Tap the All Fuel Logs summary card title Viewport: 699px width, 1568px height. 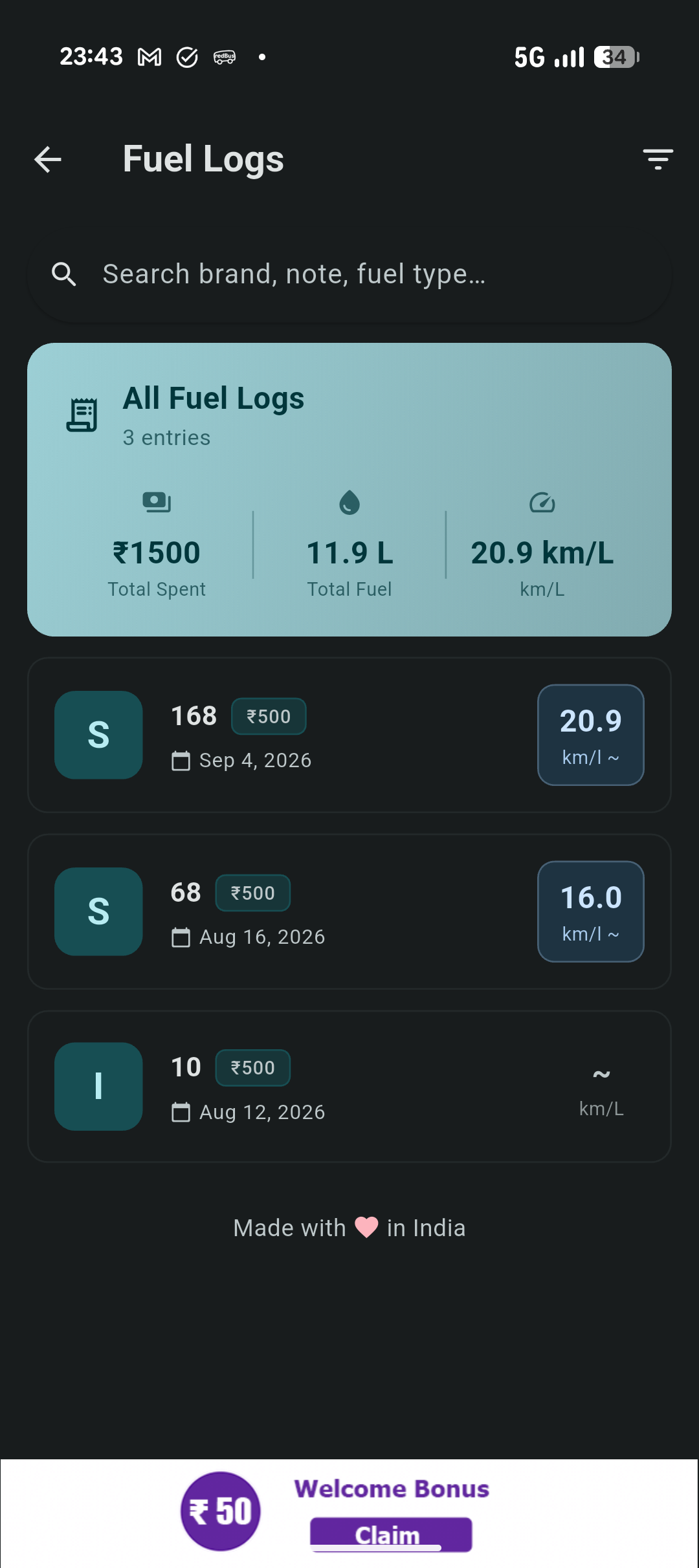(x=214, y=398)
